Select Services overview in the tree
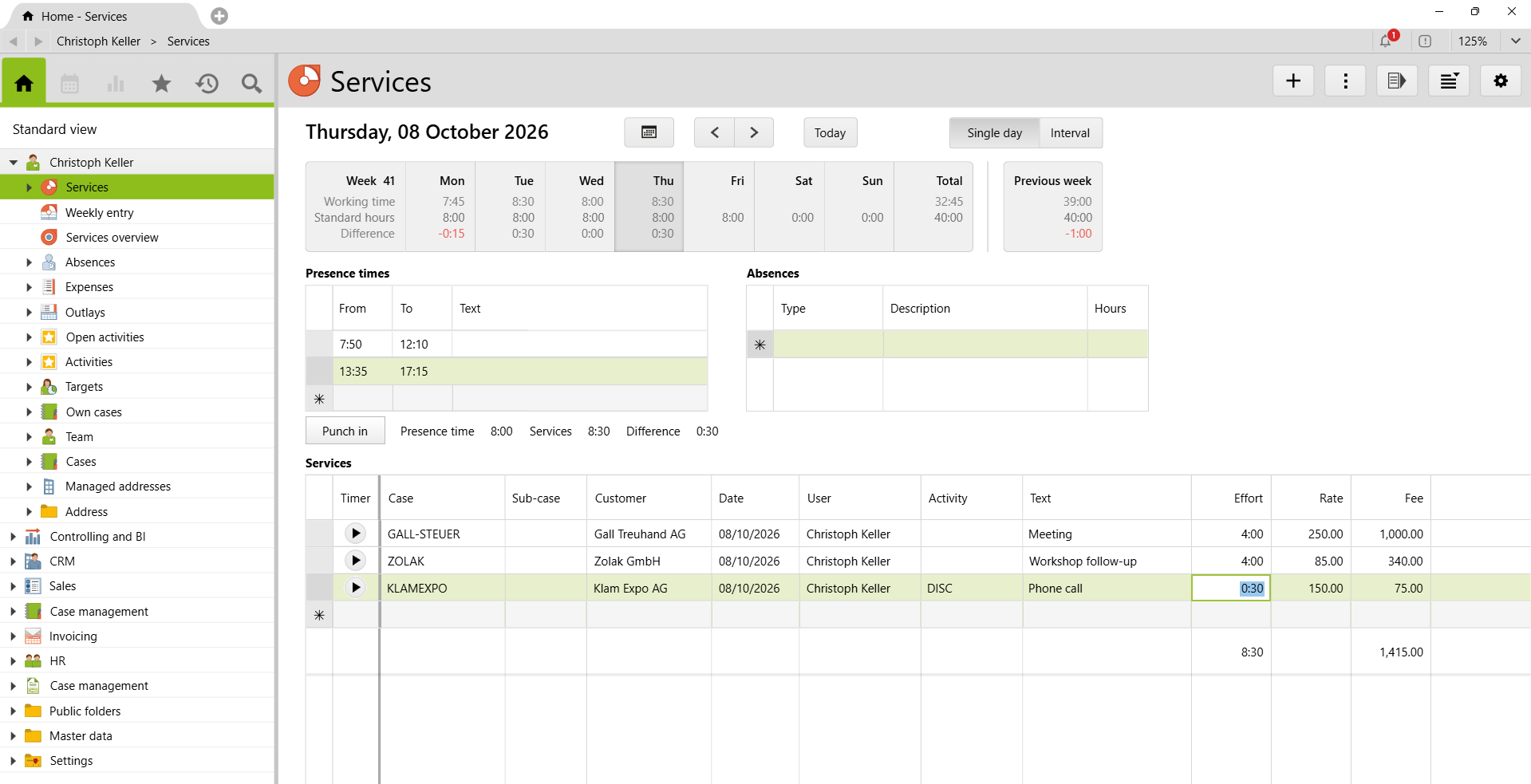Image resolution: width=1531 pixels, height=784 pixels. [x=112, y=237]
